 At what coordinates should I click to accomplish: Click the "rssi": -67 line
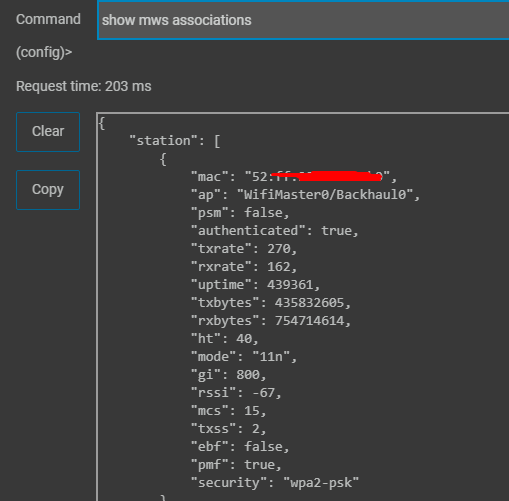click(236, 393)
